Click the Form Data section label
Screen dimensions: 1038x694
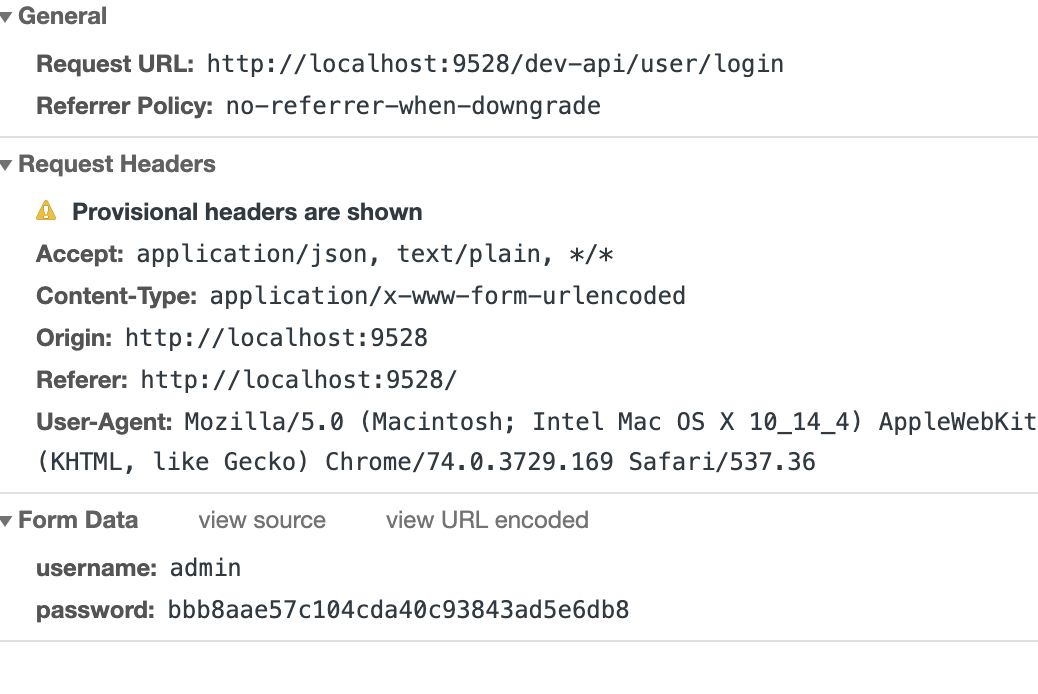tap(79, 520)
